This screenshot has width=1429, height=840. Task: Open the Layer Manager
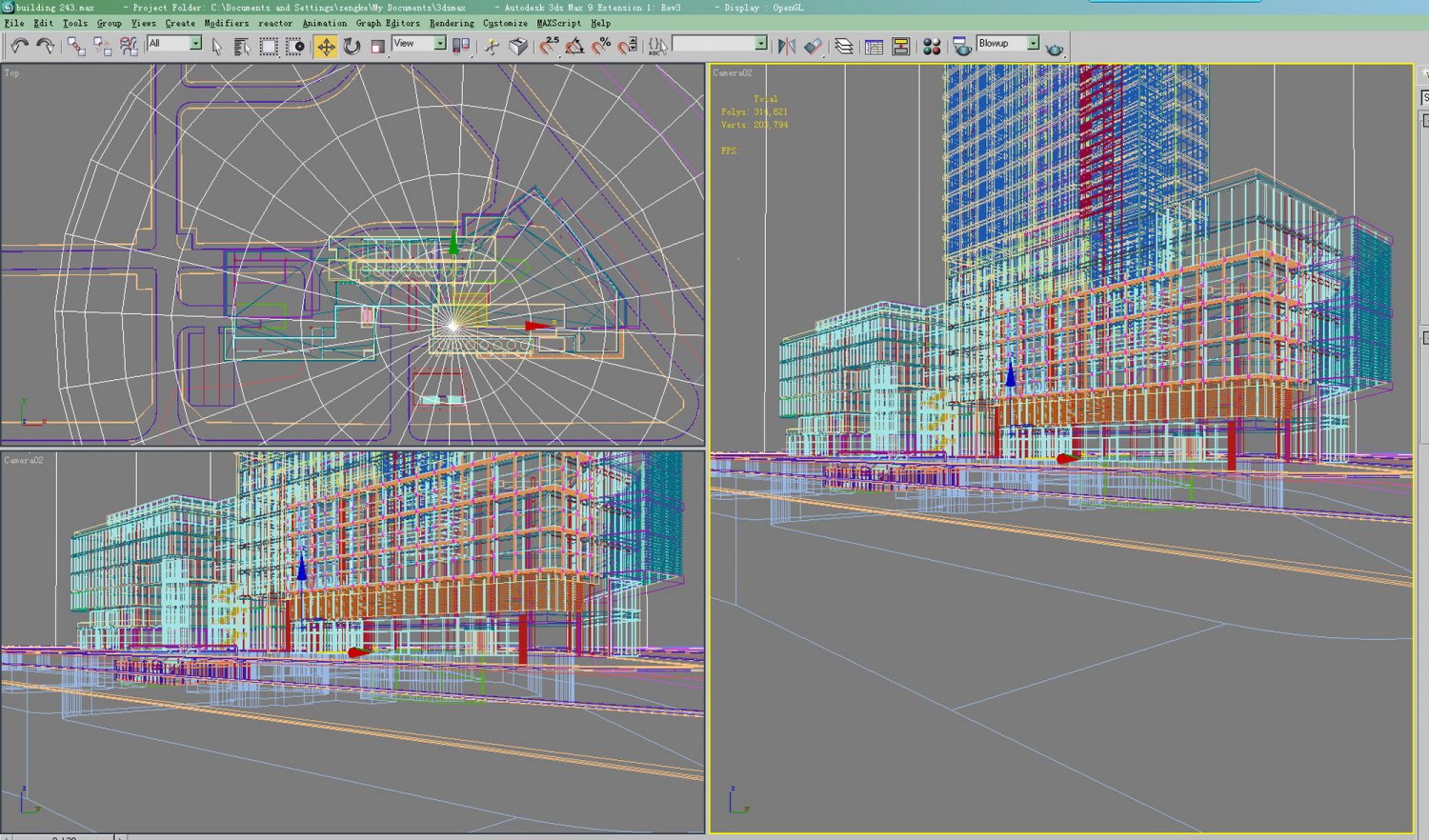[x=844, y=46]
